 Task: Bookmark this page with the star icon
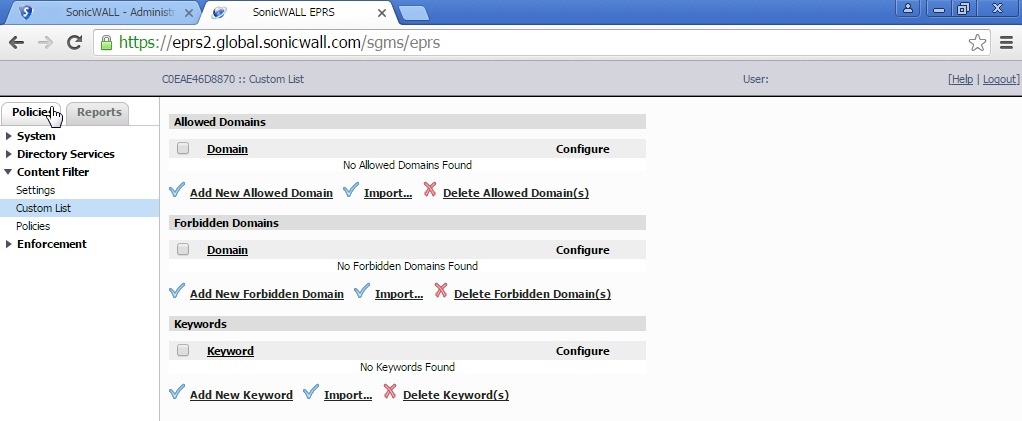(977, 42)
